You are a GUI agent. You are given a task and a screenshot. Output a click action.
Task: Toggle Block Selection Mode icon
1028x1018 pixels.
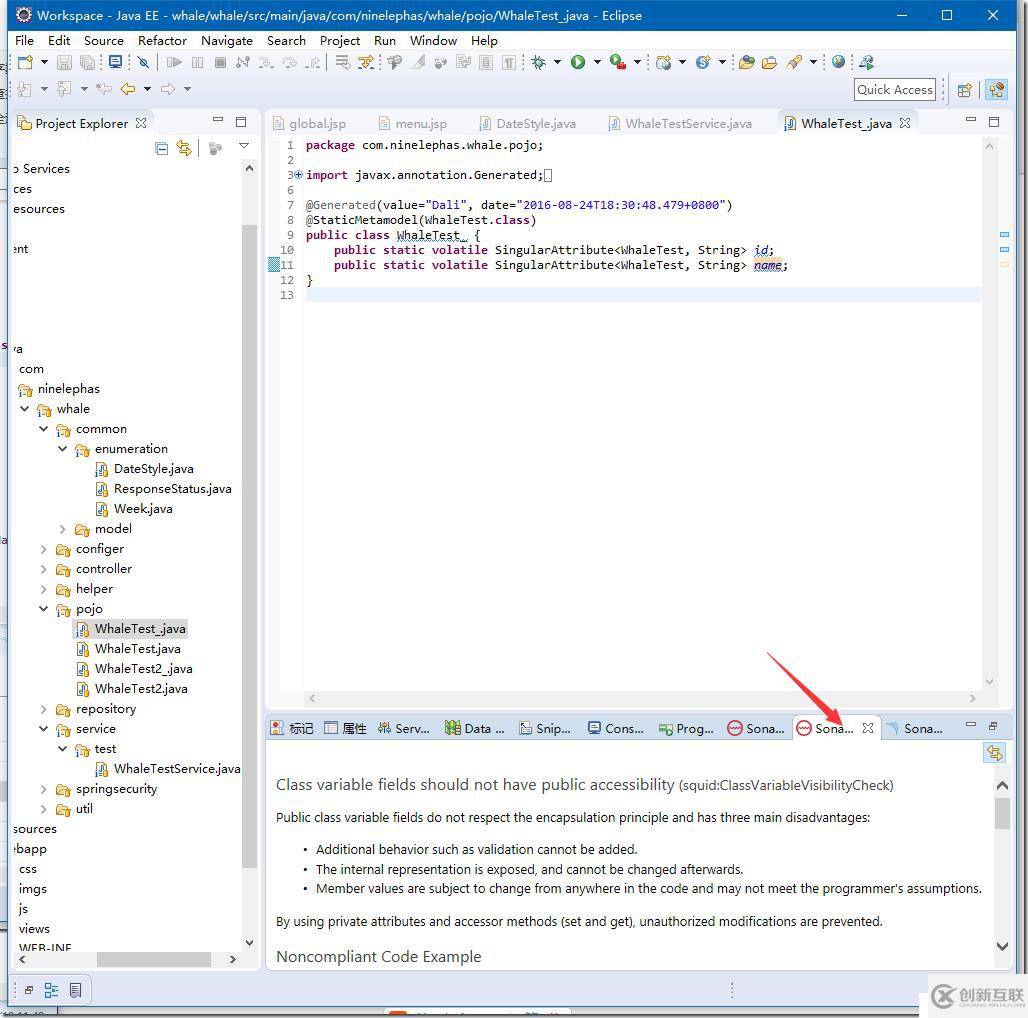pos(486,62)
